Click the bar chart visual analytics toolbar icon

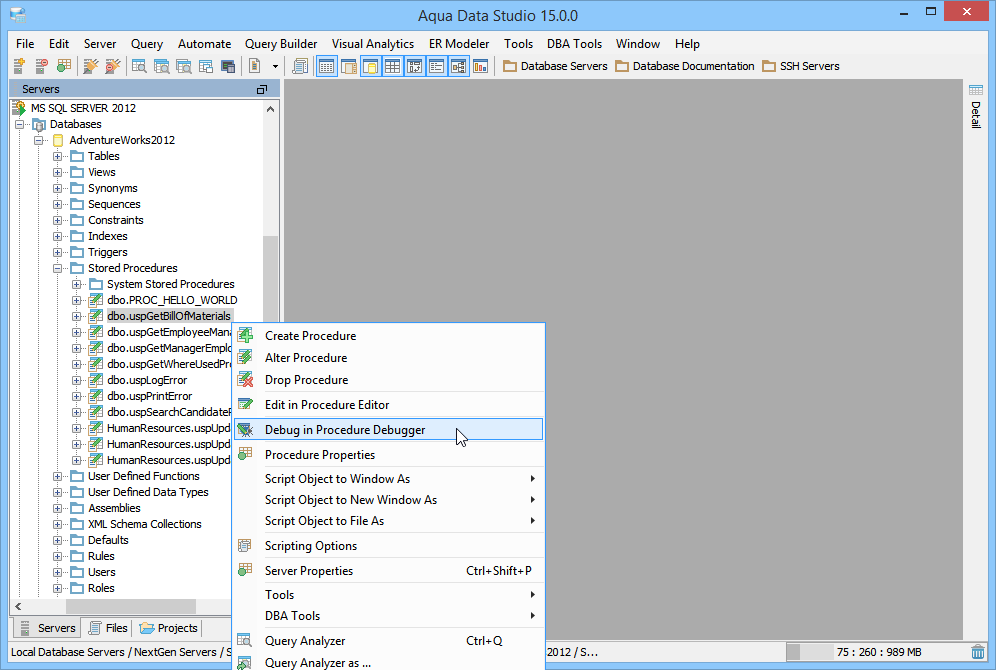[481, 65]
